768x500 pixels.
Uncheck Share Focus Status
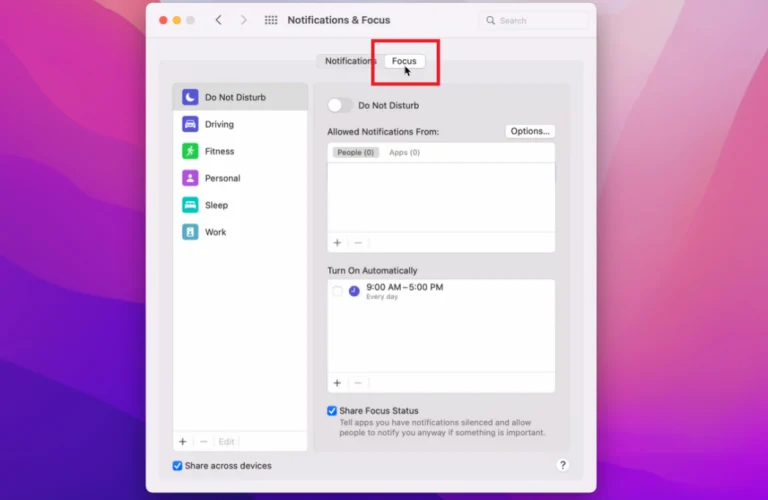tap(332, 411)
